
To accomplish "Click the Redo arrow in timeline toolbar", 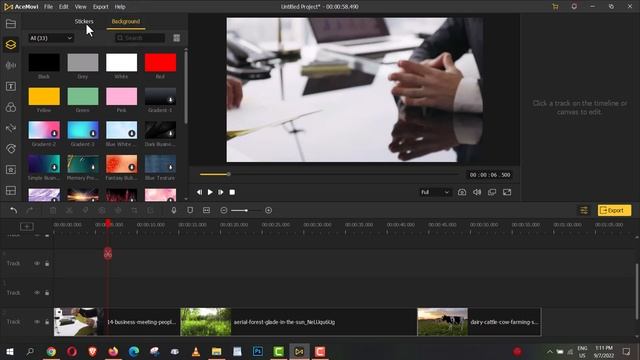I will tap(29, 210).
